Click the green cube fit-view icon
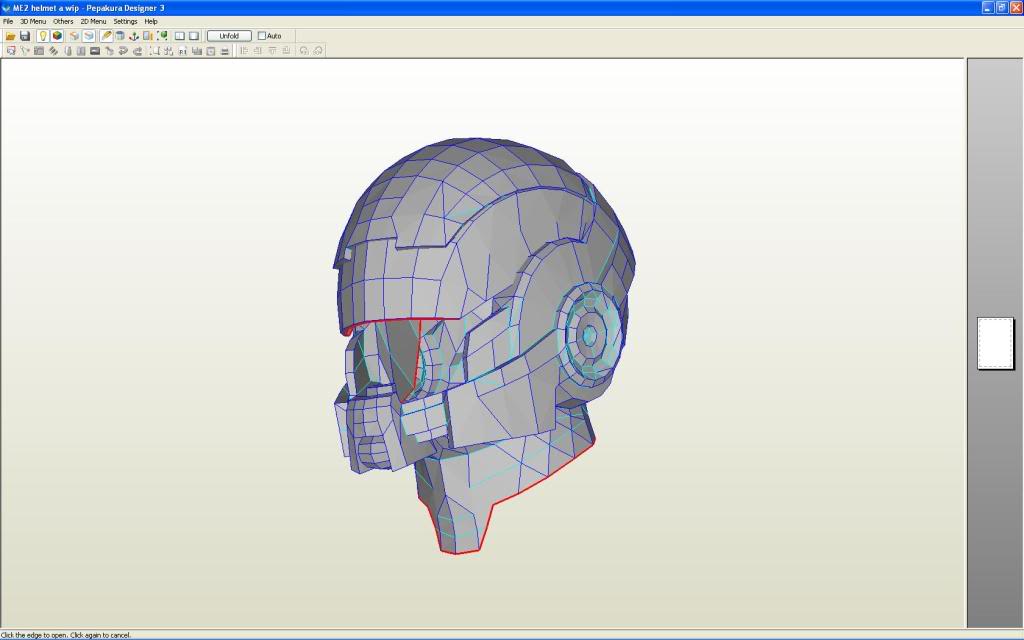 click(161, 36)
